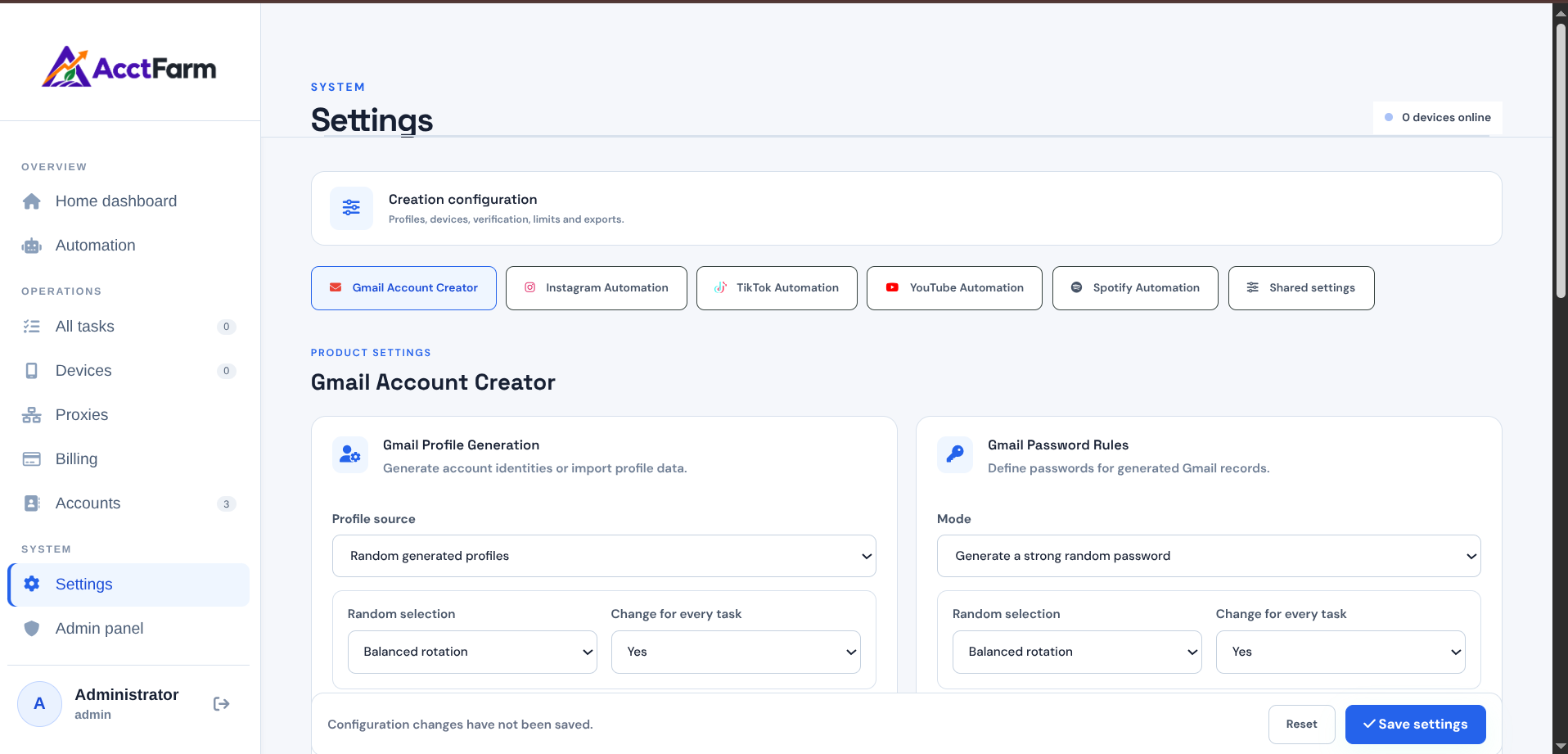Screen dimensions: 1568x754
Task: Click the Settings gear icon in sidebar
Action: coord(32,584)
